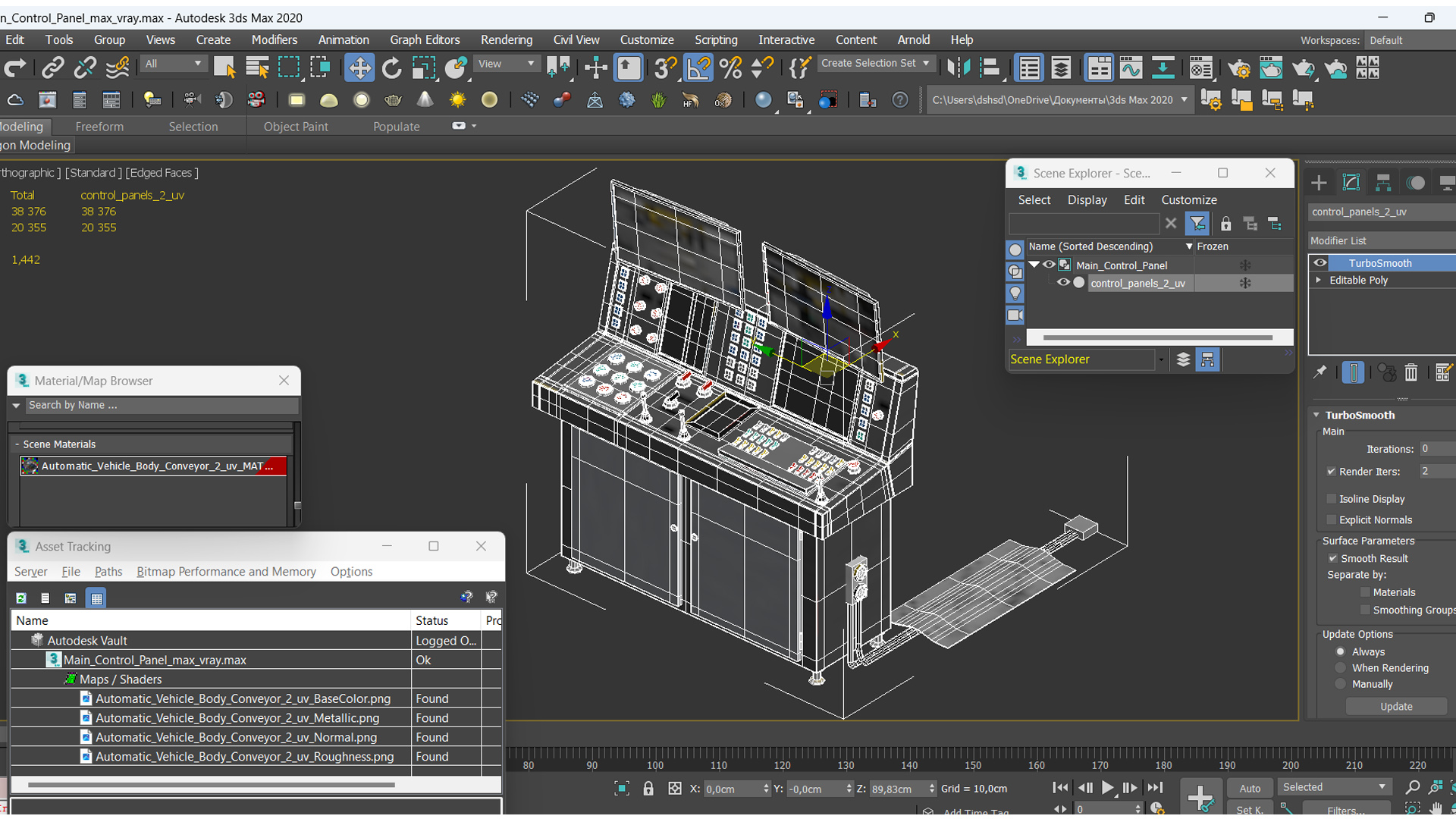Image resolution: width=1456 pixels, height=819 pixels.
Task: Toggle TurboSmooth modifier visibility eye
Action: pyautogui.click(x=1320, y=263)
